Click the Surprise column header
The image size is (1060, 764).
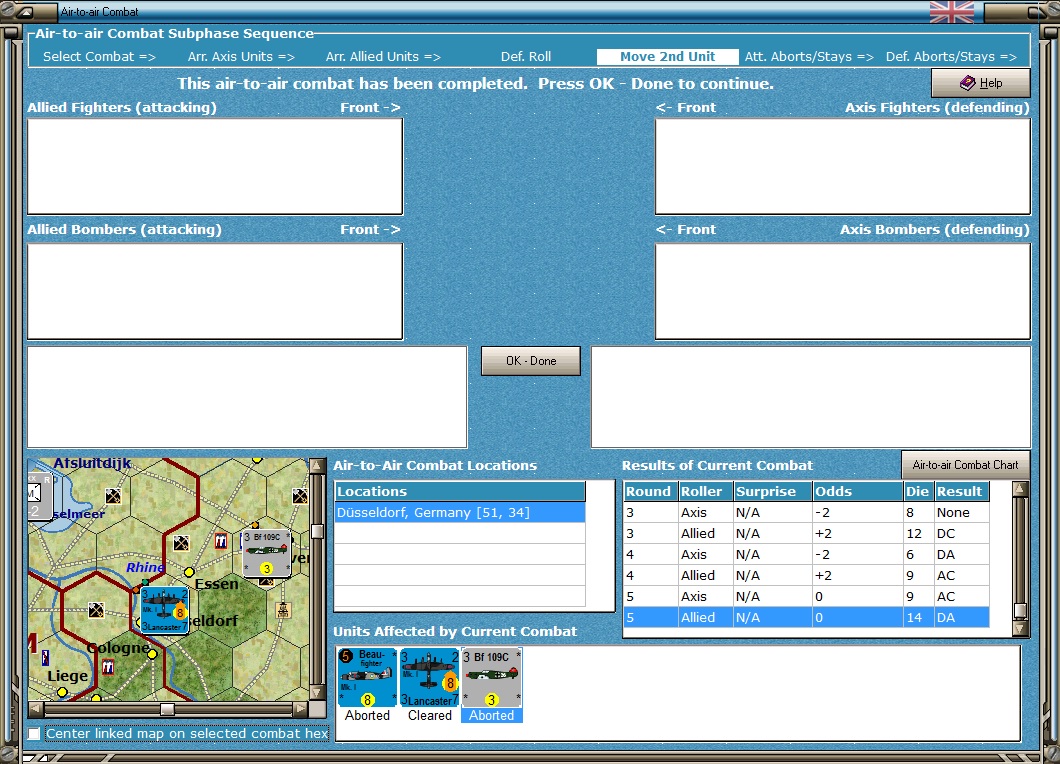point(773,492)
